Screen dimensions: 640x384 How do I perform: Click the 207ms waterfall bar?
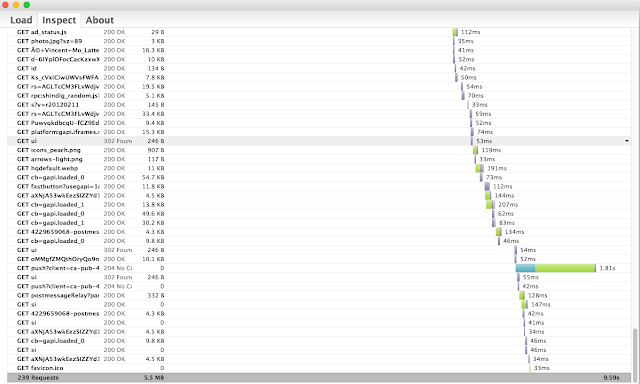click(x=490, y=204)
